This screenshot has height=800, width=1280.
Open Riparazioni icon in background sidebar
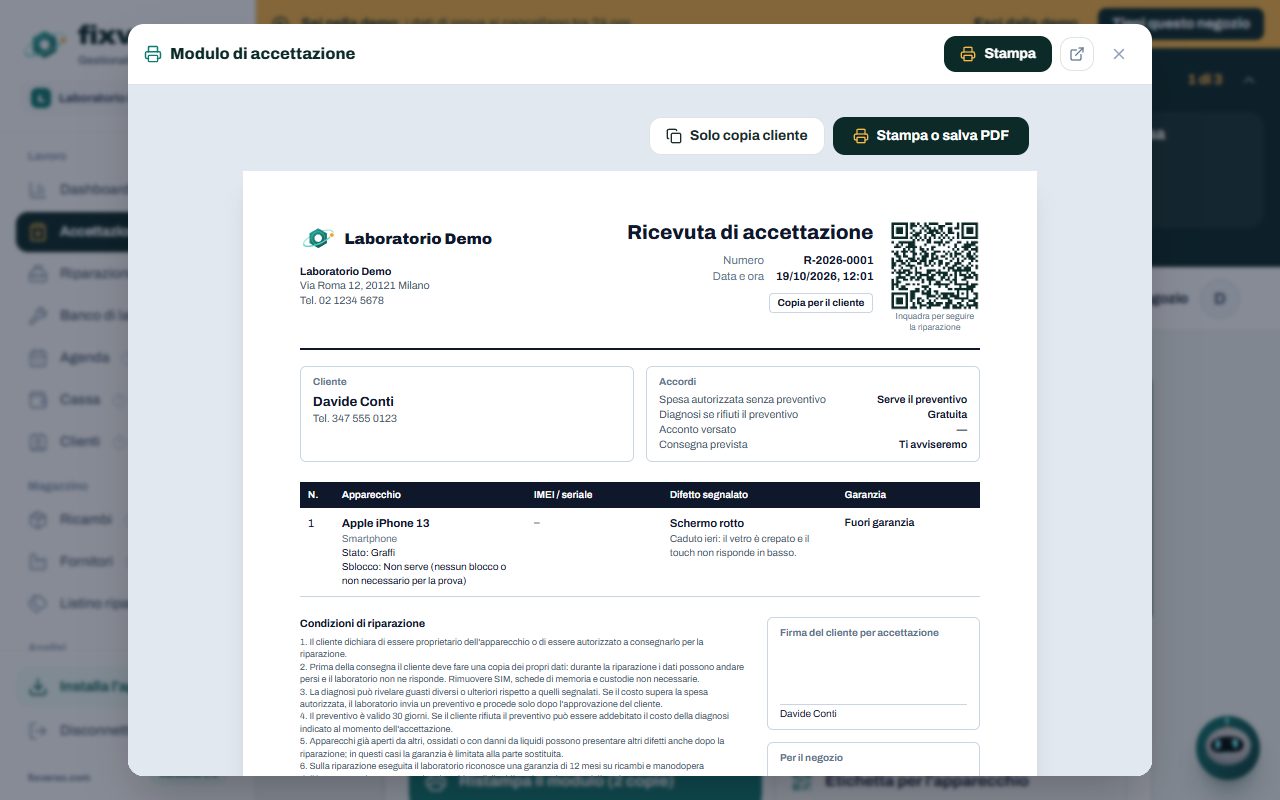click(38, 273)
